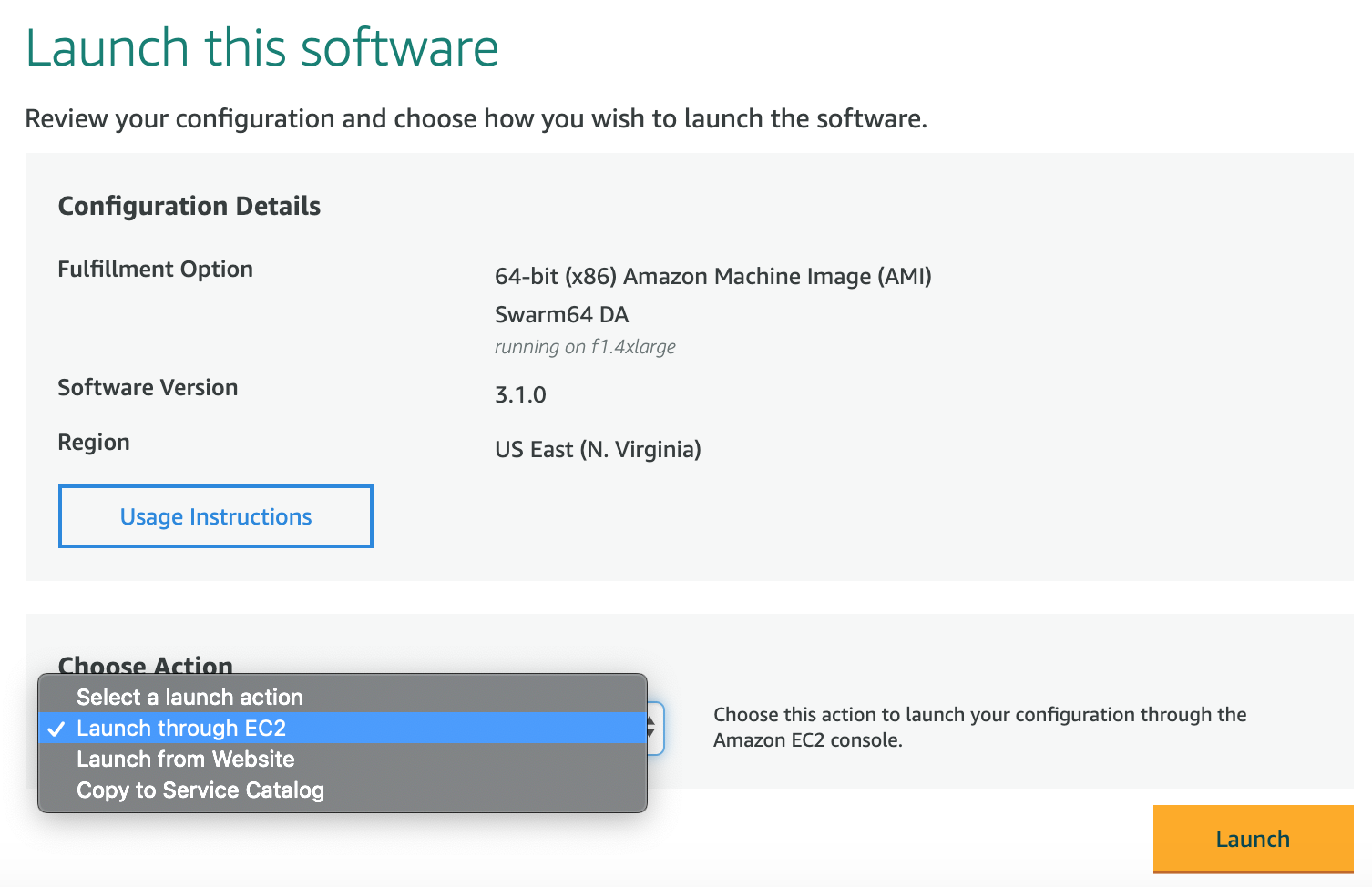Screen dimensions: 1372x887
Task: Click the software version value '3.1.0'
Action: pyautogui.click(x=520, y=394)
